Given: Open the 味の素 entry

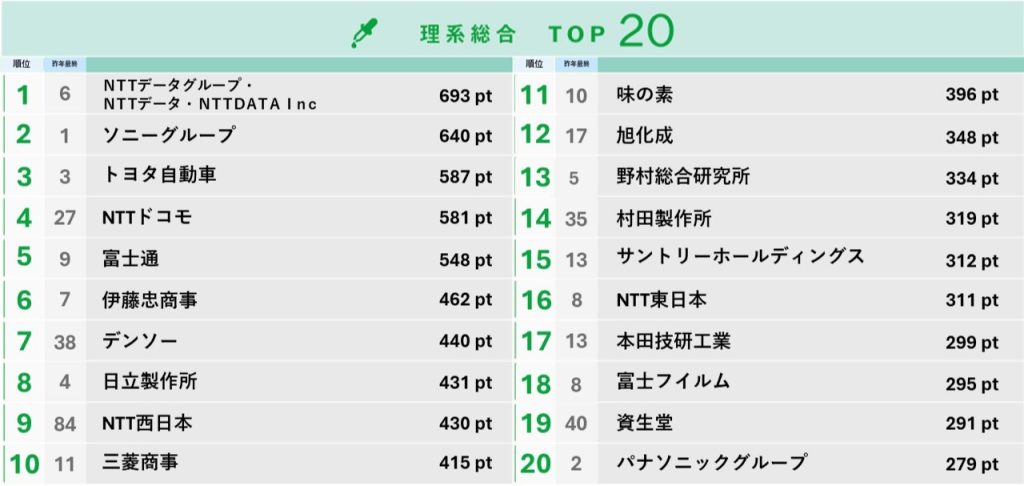Looking at the screenshot, I should [x=646, y=95].
